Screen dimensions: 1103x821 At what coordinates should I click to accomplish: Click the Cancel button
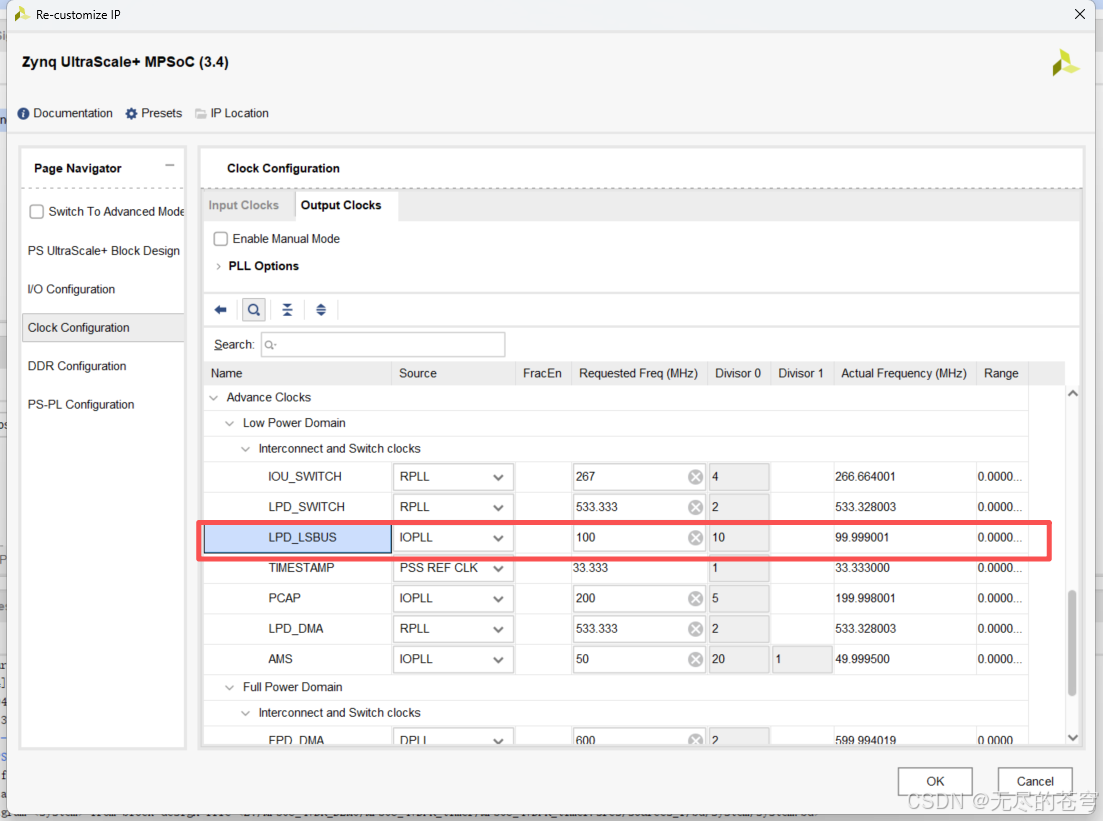[x=1035, y=782]
